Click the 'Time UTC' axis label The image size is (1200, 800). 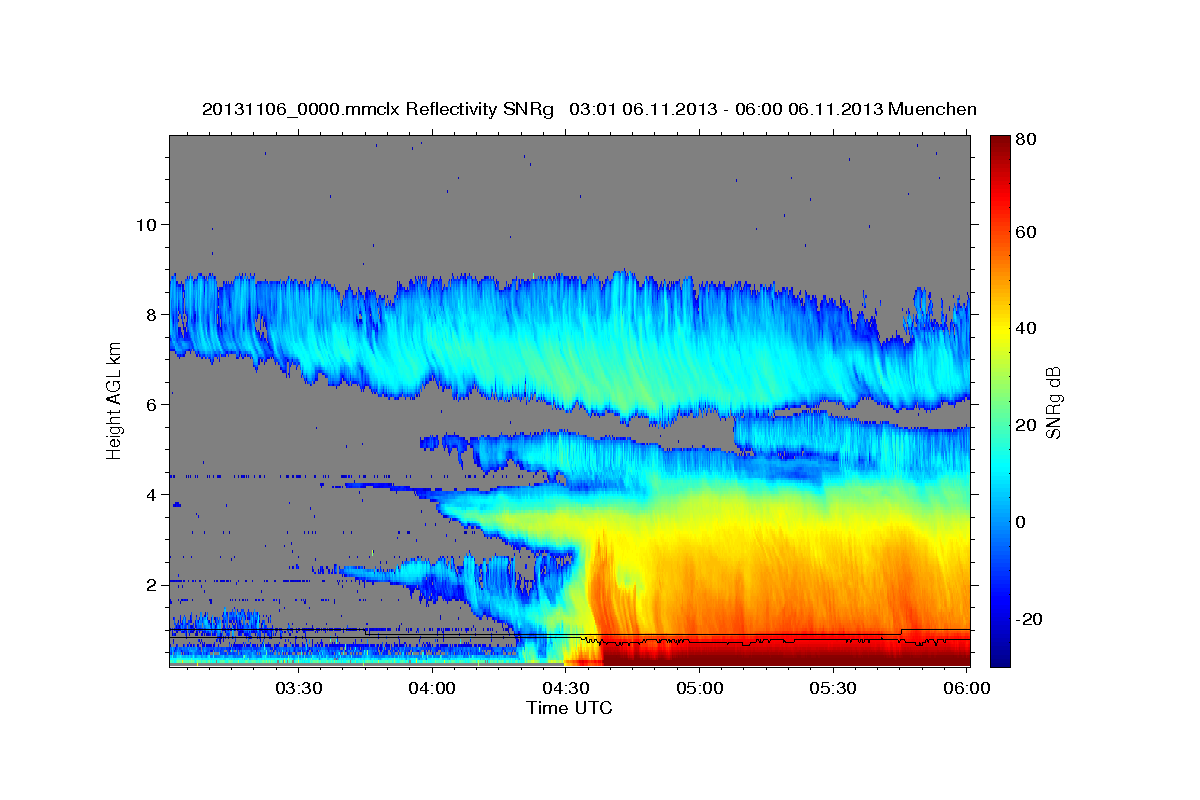[569, 708]
